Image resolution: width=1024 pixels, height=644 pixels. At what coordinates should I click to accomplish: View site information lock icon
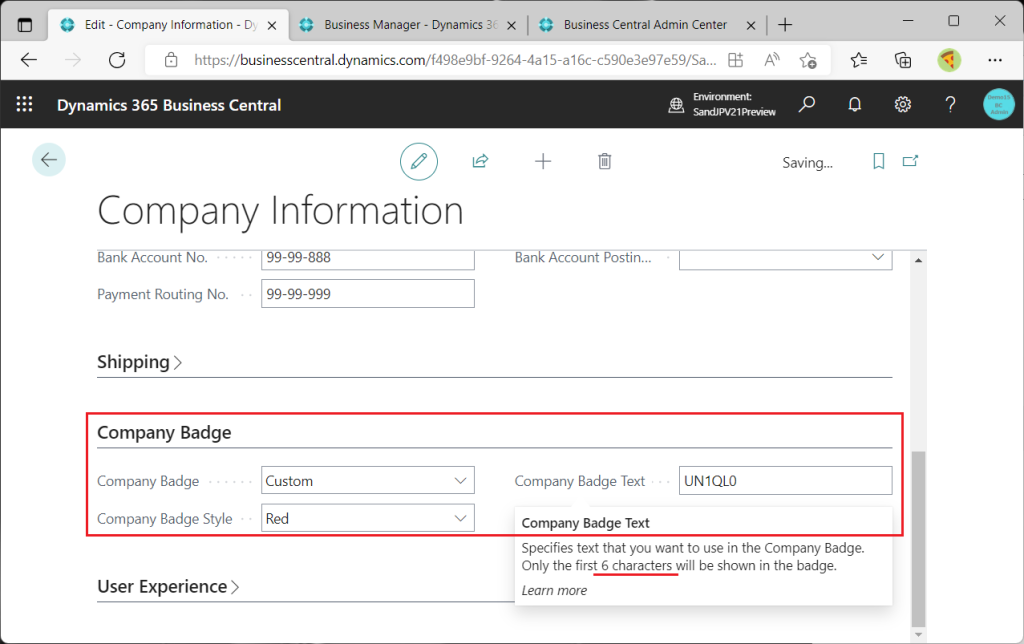[x=171, y=60]
